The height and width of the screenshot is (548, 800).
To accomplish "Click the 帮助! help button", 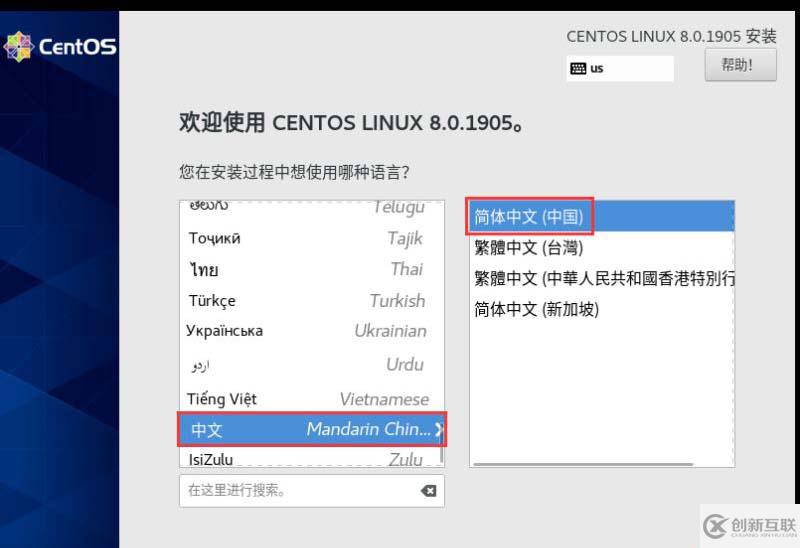I will [x=741, y=66].
